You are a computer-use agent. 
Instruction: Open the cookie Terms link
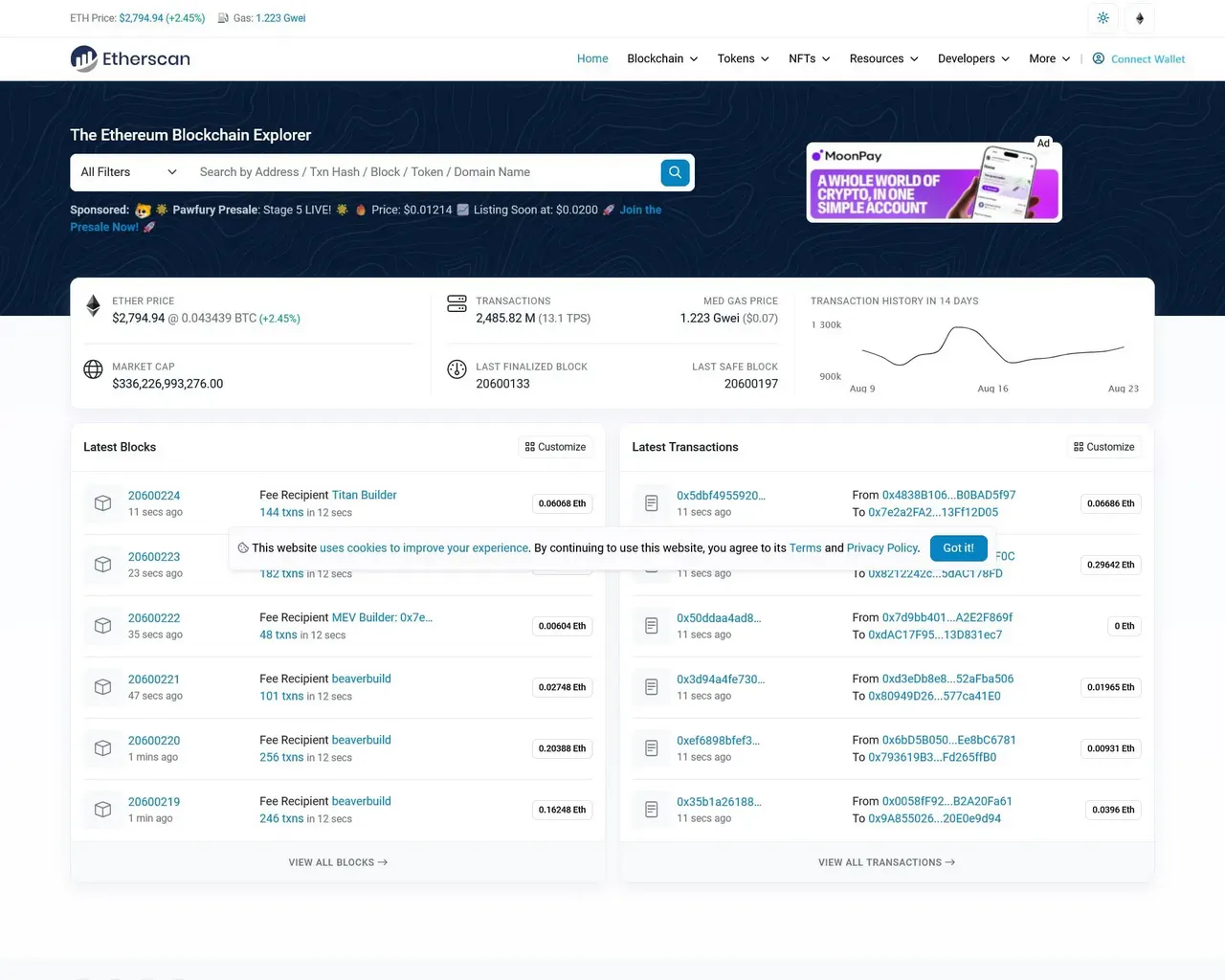(805, 548)
